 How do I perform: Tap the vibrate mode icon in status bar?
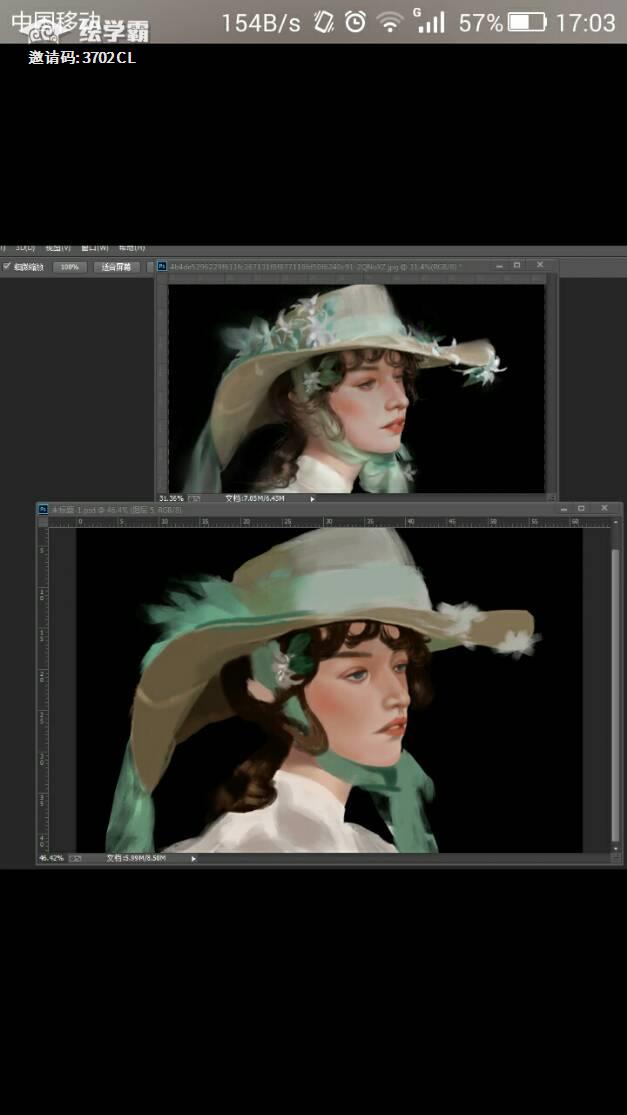[324, 22]
